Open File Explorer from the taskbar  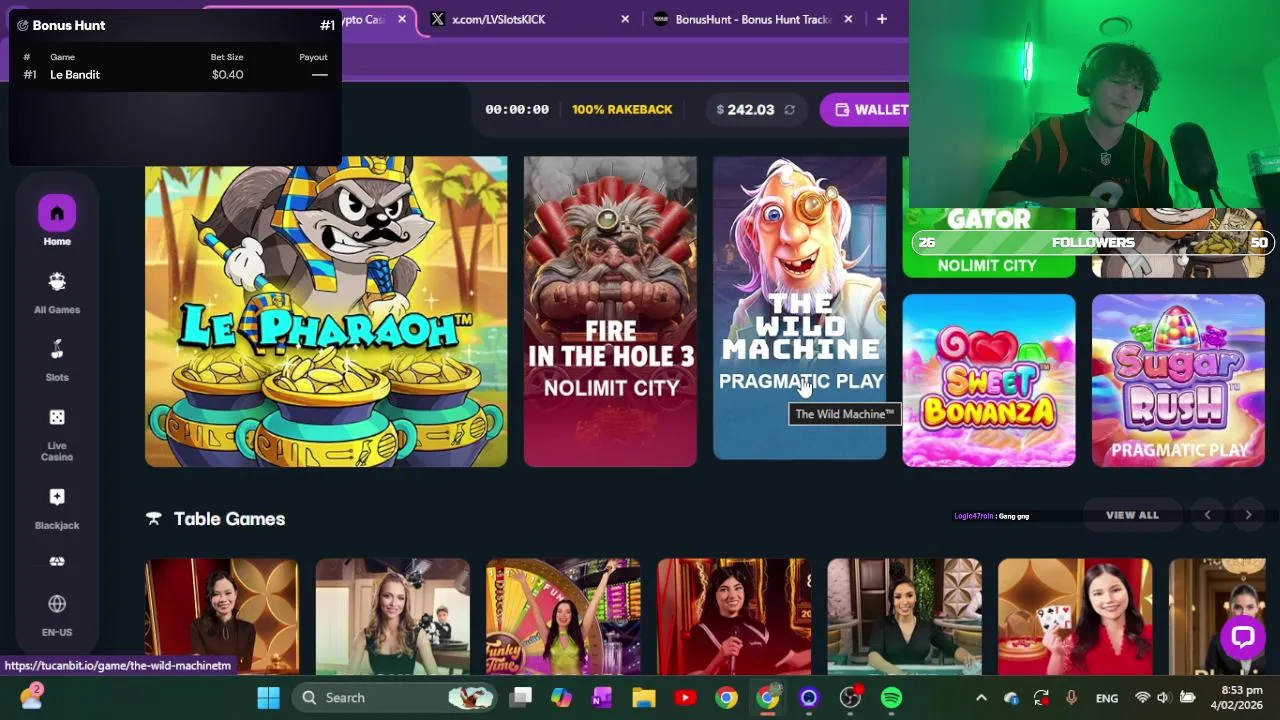(x=643, y=698)
